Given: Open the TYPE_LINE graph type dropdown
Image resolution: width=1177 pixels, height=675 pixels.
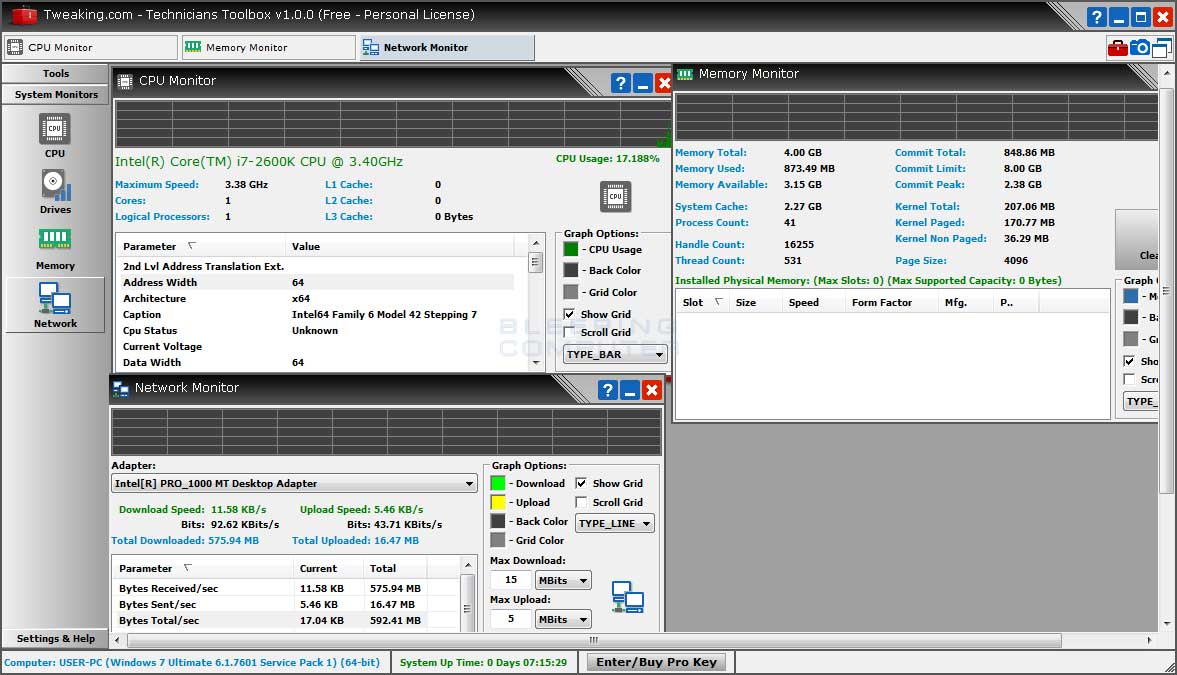Looking at the screenshot, I should click(x=615, y=523).
